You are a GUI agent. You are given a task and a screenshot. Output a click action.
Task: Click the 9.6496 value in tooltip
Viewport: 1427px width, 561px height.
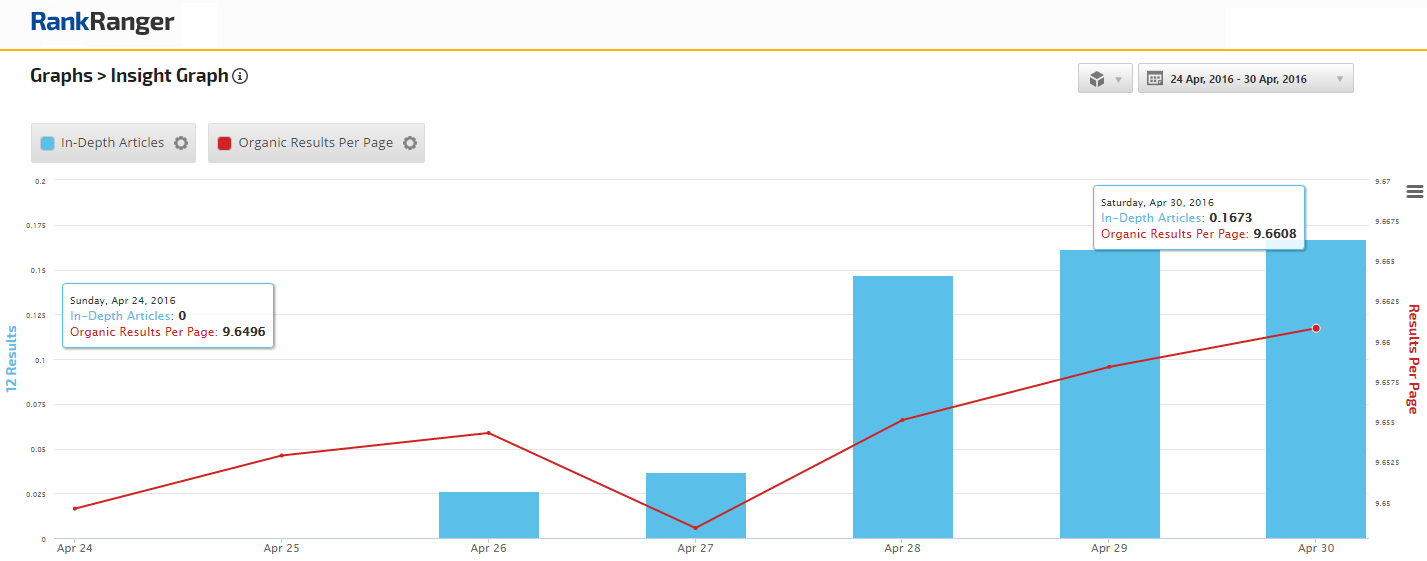(x=243, y=332)
